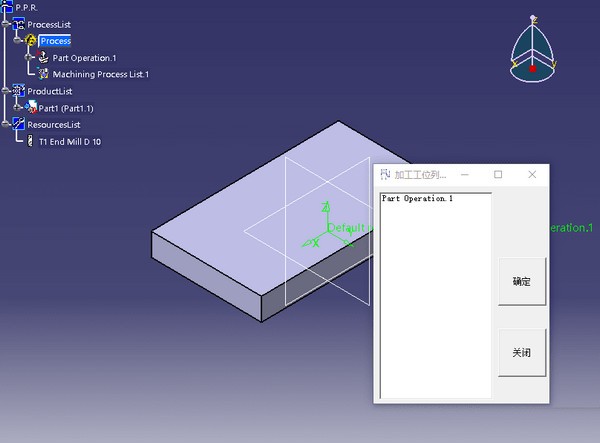Click the ProductList icon in the tree
The height and width of the screenshot is (443, 600).
click(18, 91)
